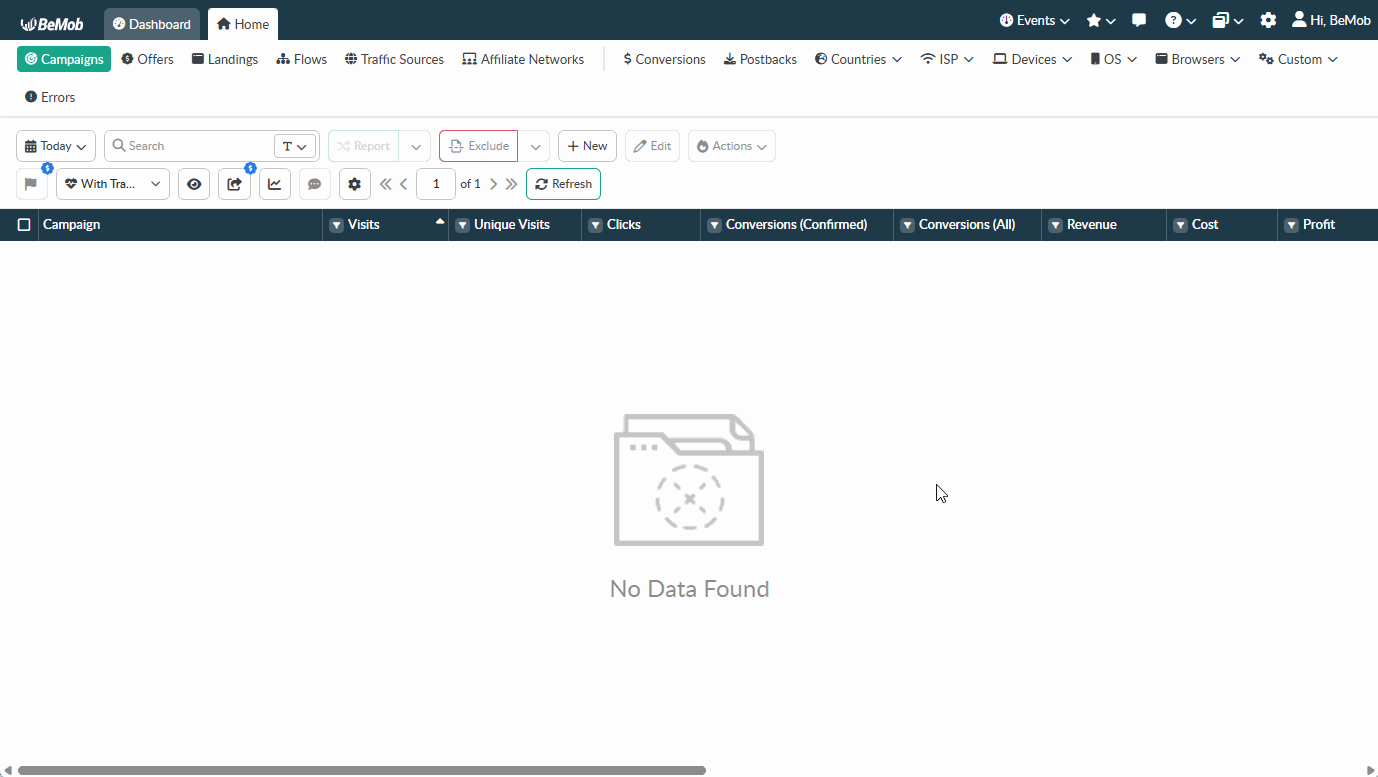This screenshot has height=777, width=1378.
Task: Open the With Traffic filter dropdown
Action: (113, 184)
